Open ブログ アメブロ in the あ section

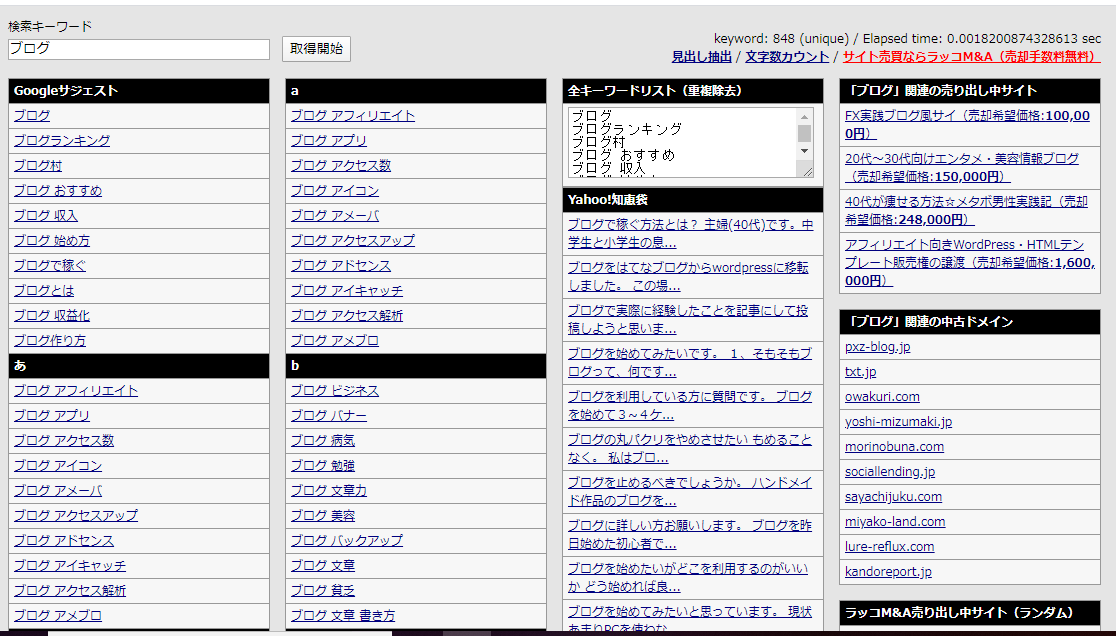click(x=58, y=615)
